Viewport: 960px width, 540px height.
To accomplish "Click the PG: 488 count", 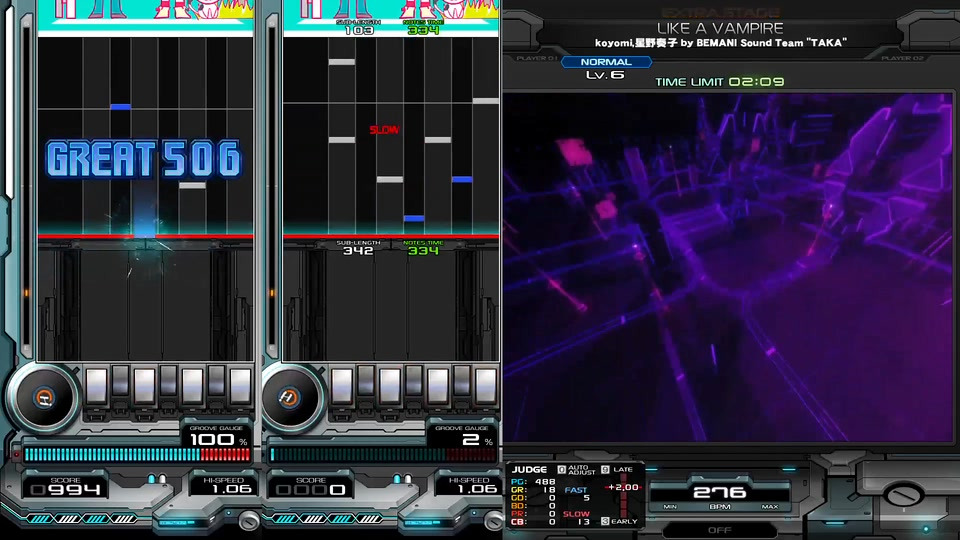I will [x=533, y=482].
